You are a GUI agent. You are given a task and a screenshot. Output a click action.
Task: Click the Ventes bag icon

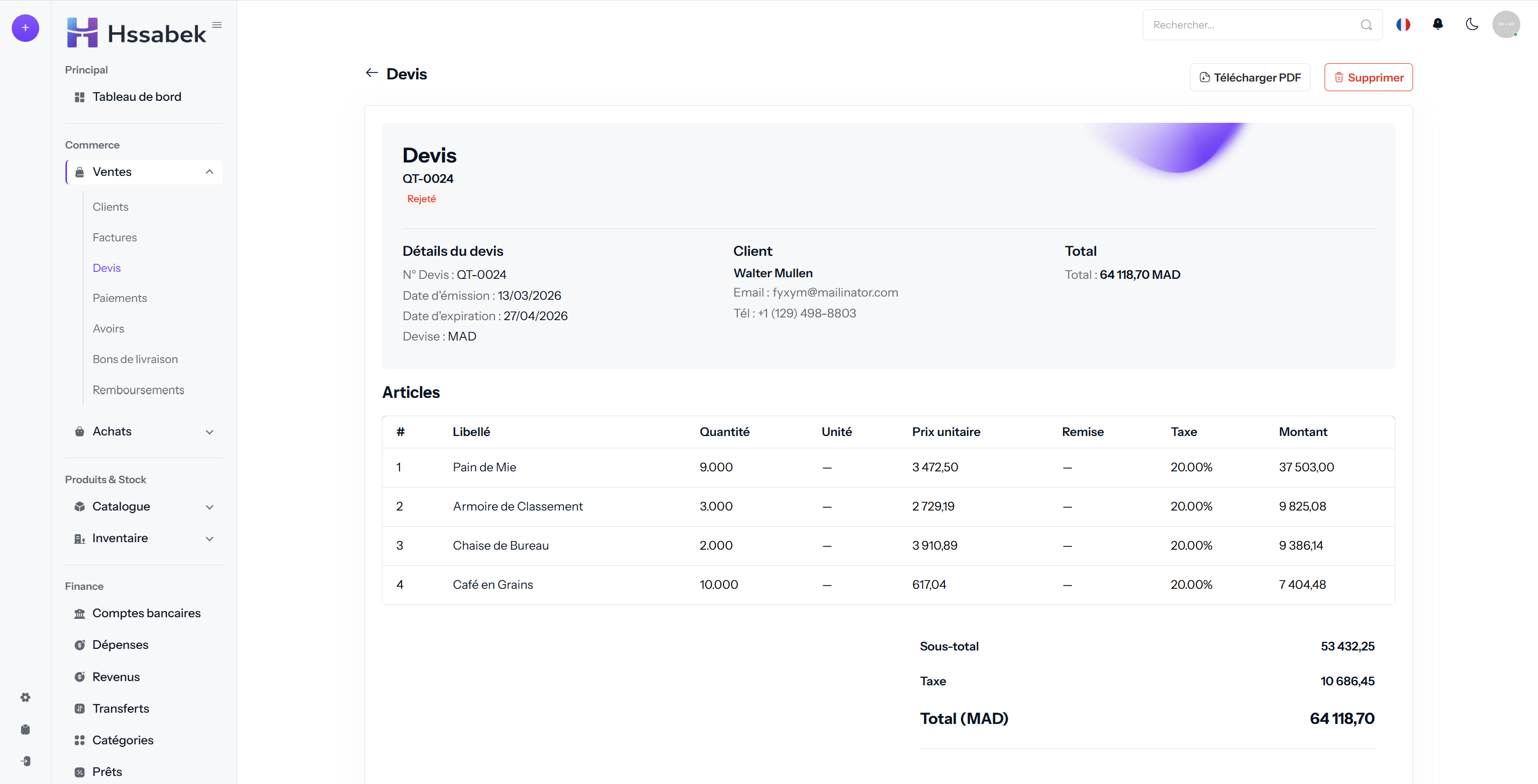coord(79,172)
